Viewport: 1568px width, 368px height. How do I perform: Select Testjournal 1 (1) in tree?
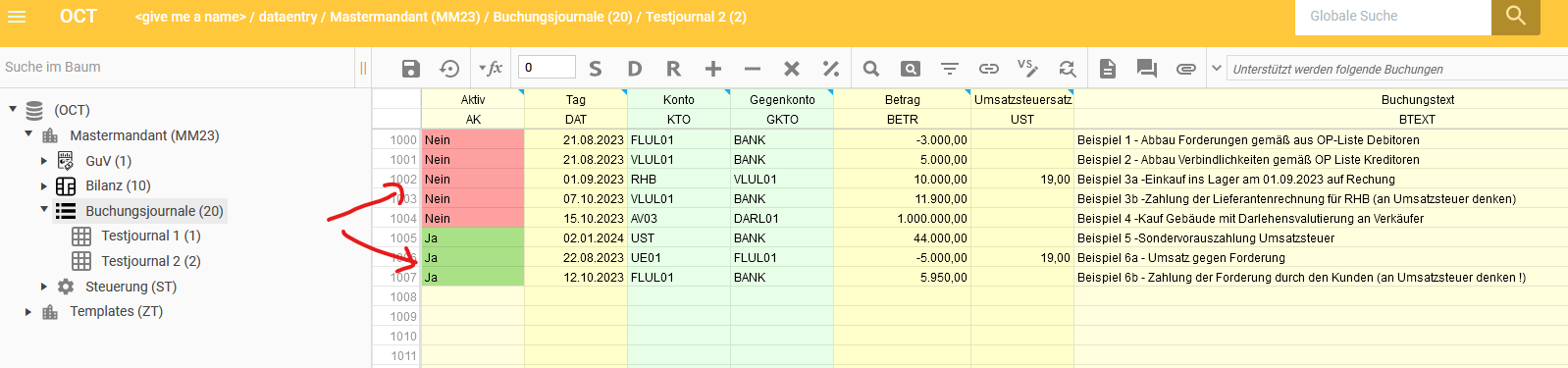click(150, 236)
